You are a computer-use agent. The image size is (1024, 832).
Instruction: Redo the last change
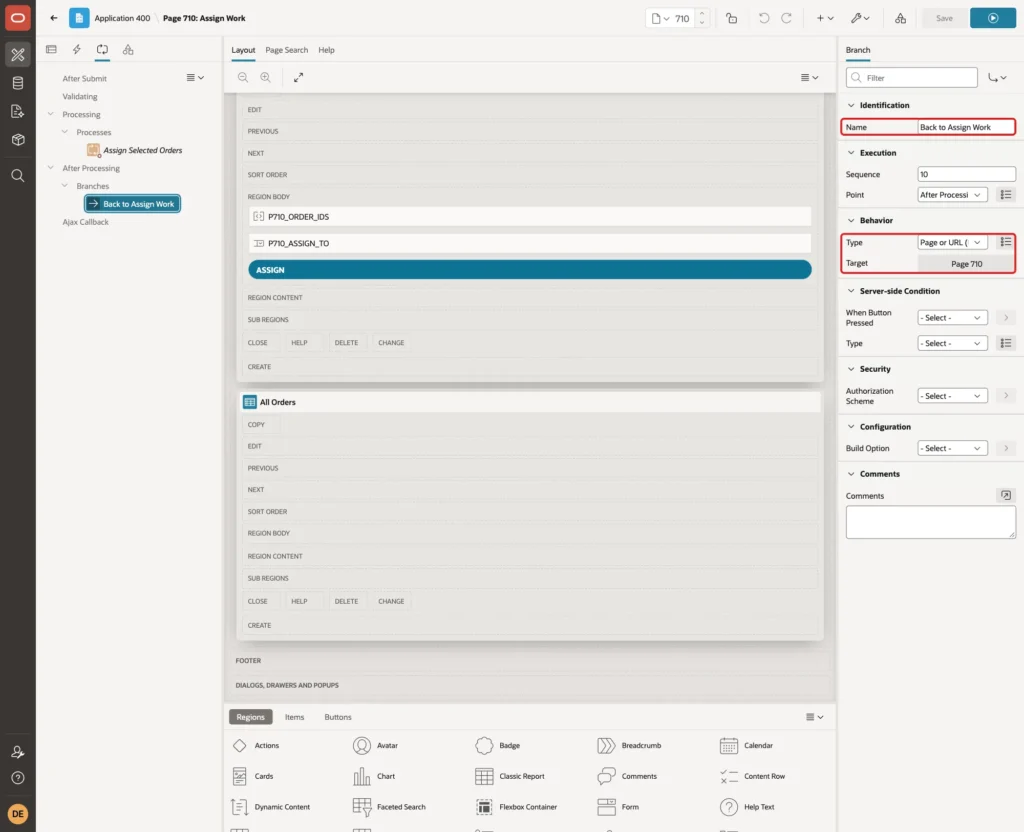click(x=786, y=18)
